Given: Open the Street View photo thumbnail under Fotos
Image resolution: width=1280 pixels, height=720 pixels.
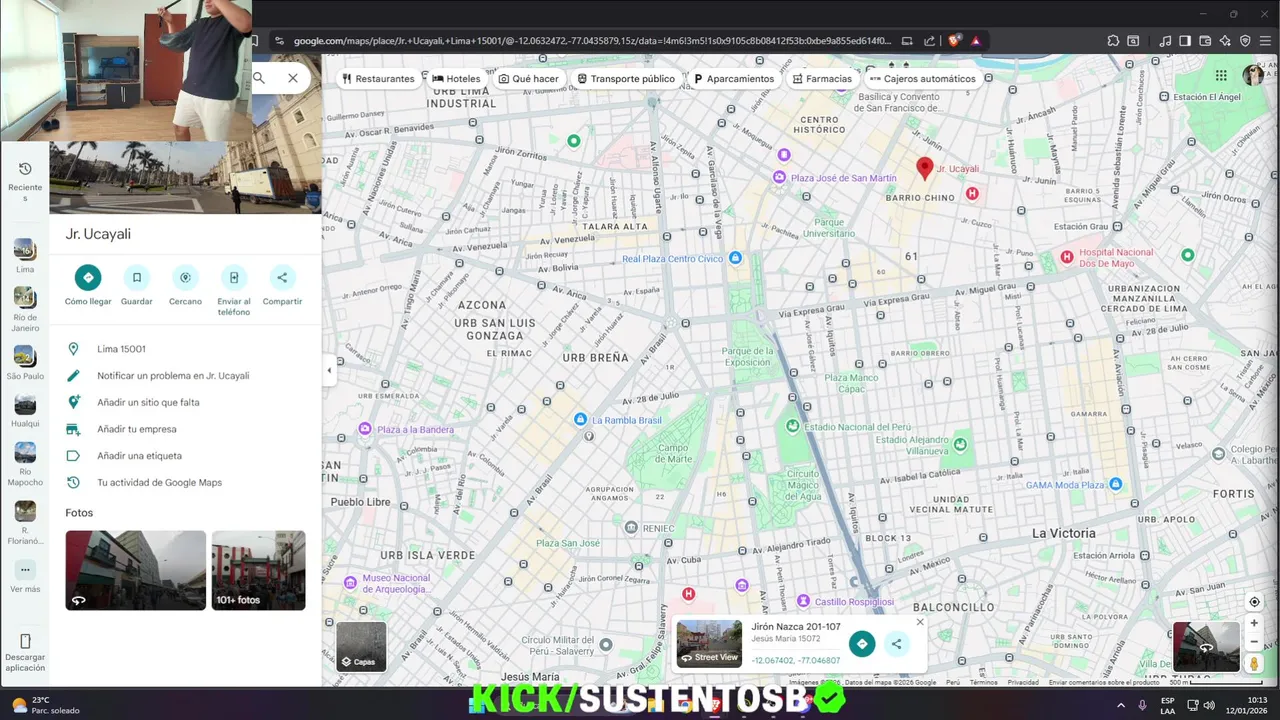Looking at the screenshot, I should click(x=136, y=570).
